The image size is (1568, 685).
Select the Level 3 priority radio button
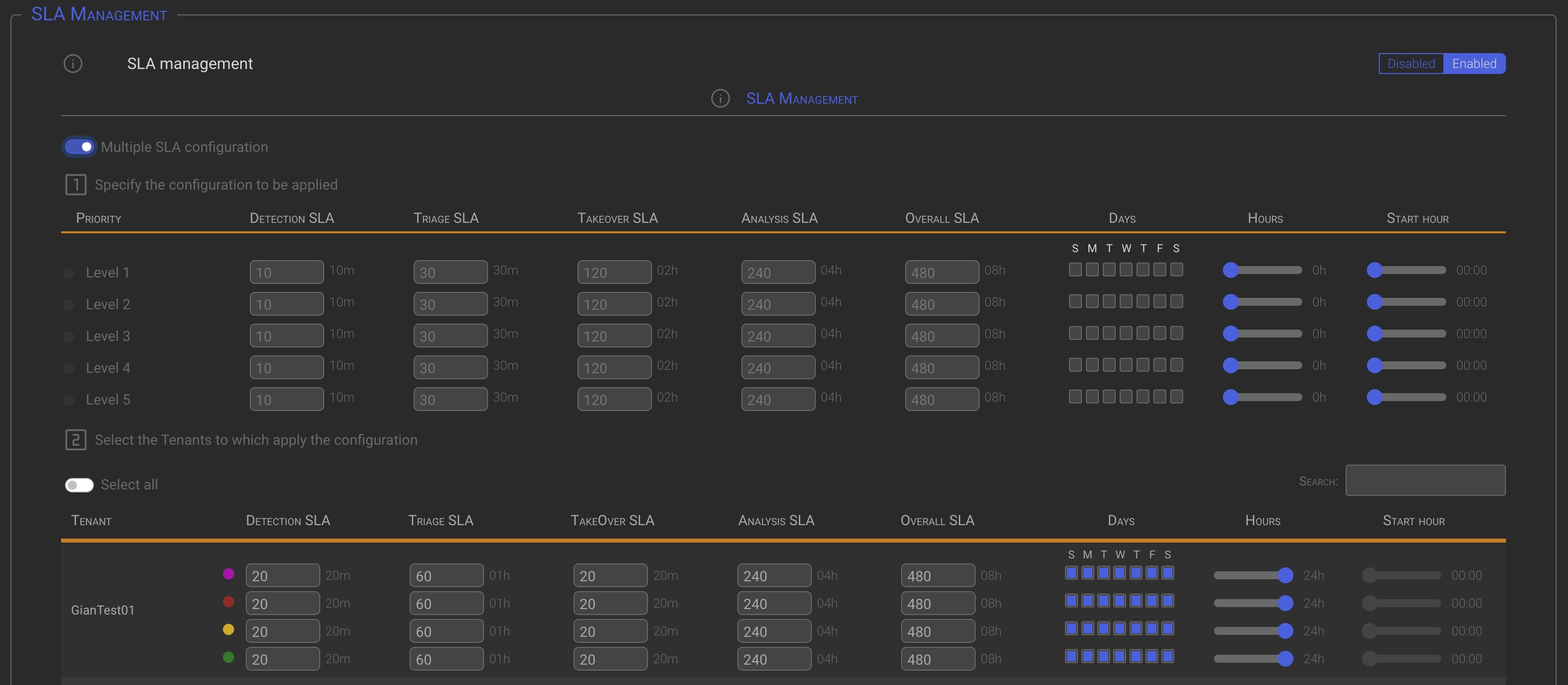69,337
